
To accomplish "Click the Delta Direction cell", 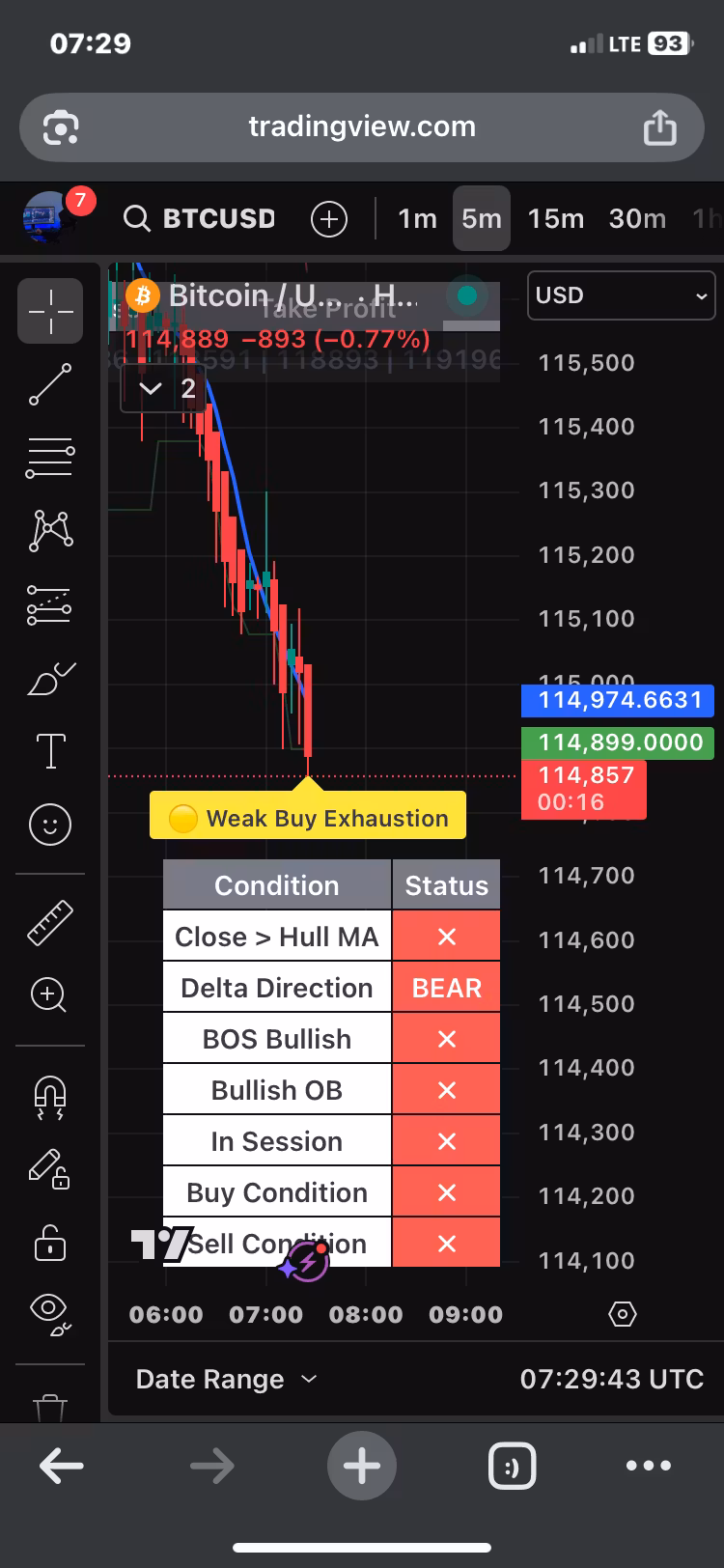I will (x=277, y=988).
